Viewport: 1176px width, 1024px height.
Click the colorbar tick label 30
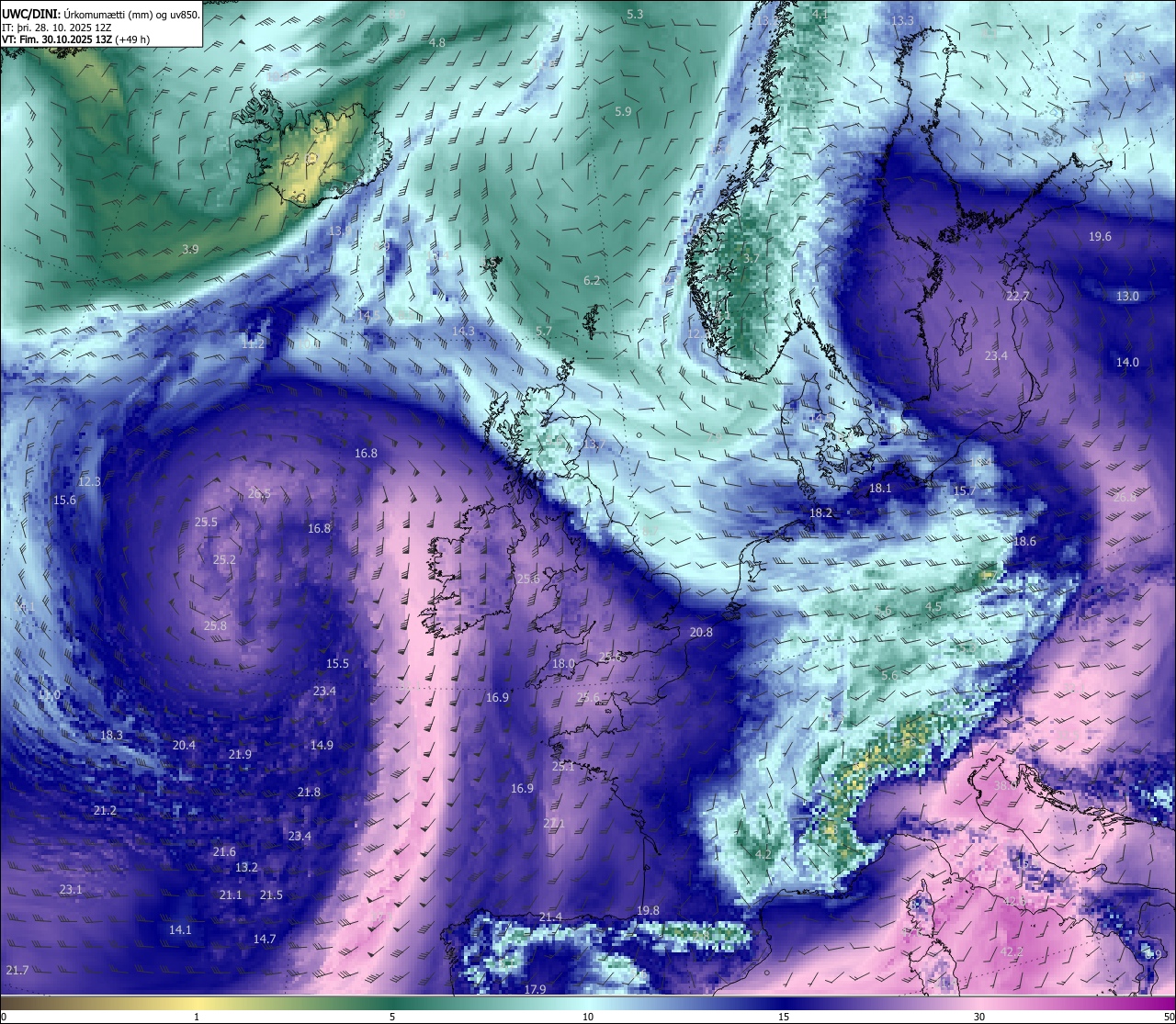pyautogui.click(x=979, y=1017)
